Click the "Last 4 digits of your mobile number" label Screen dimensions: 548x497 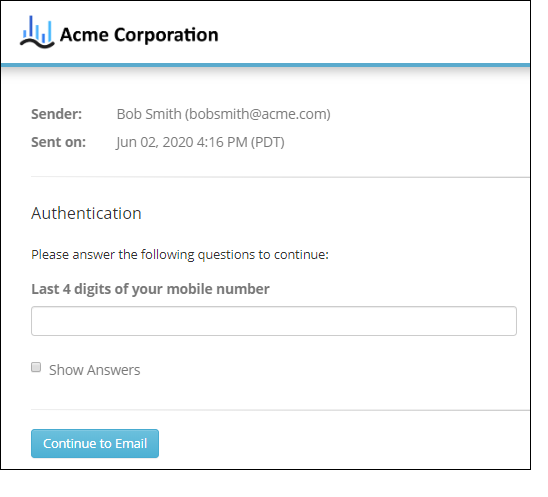[150, 289]
